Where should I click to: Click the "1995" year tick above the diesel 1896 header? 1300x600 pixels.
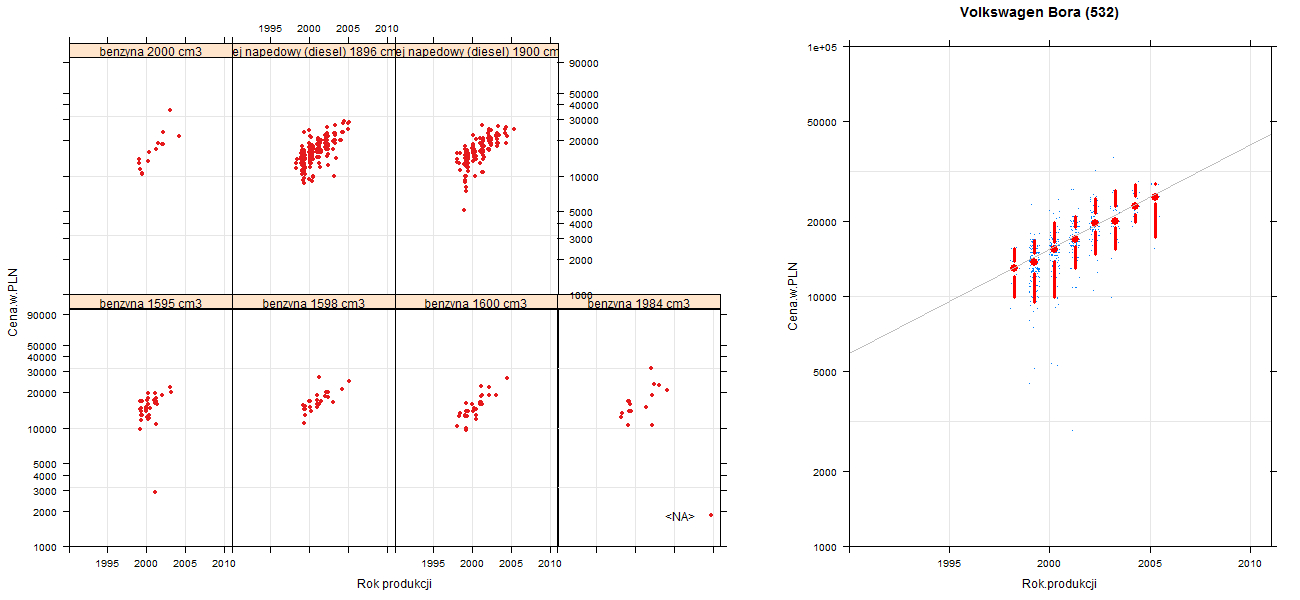[270, 28]
